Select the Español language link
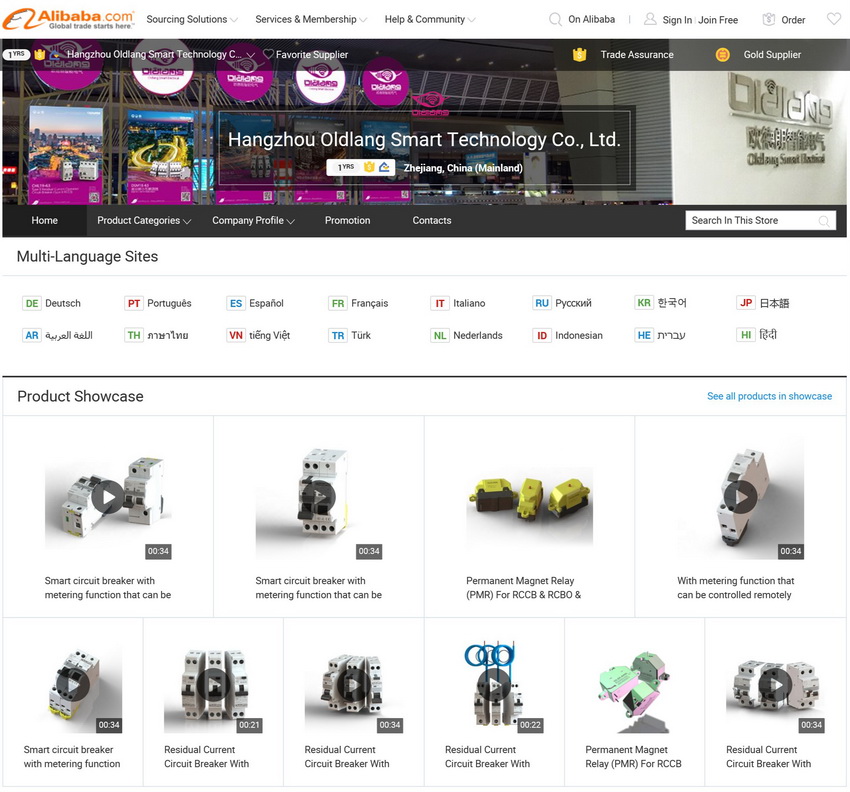Viewport: 850px width, 792px height. pyautogui.click(x=266, y=303)
